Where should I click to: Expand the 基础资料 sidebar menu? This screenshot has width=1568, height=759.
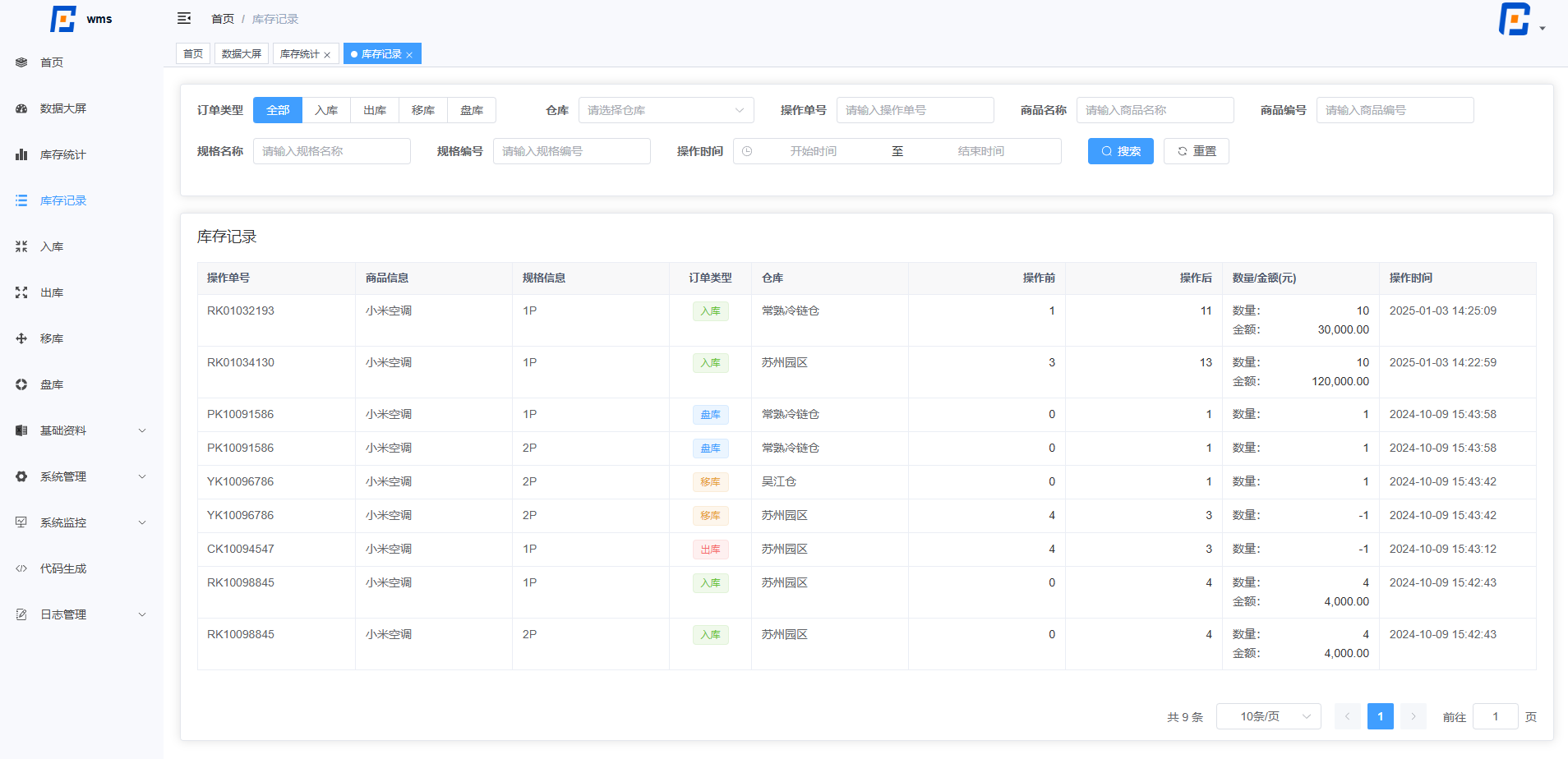81,430
